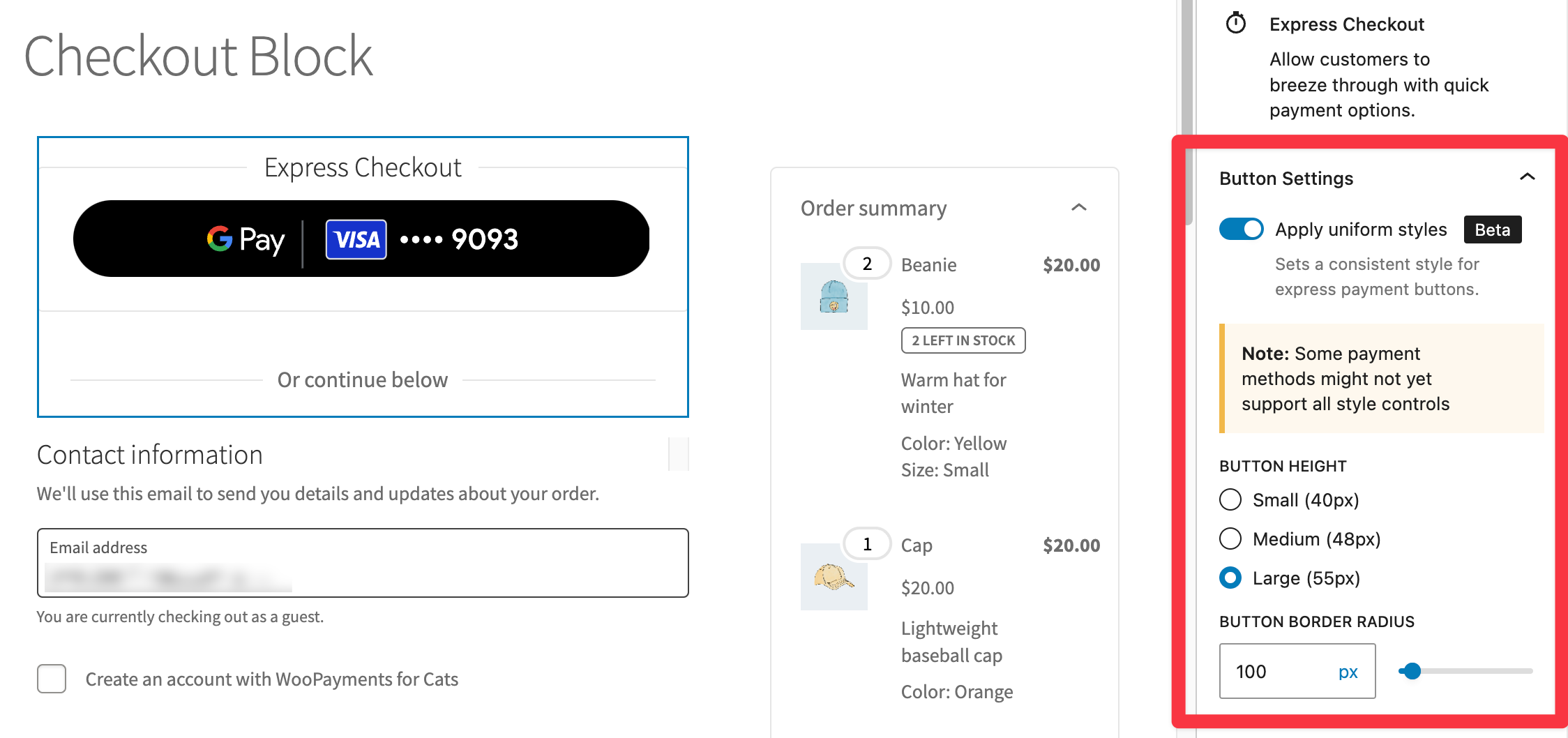Click the guest checkout notice text
The image size is (1568, 738).
pyautogui.click(x=180, y=617)
